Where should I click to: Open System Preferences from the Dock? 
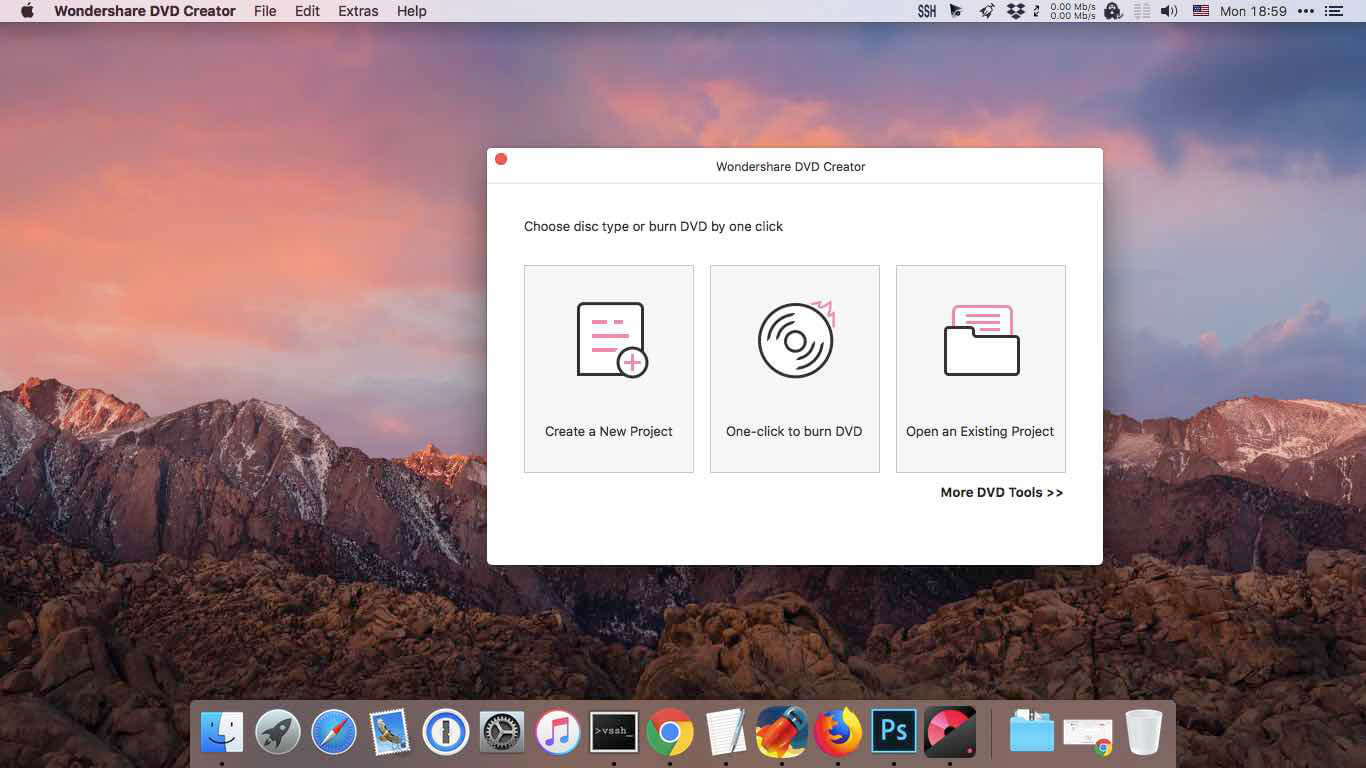coord(501,731)
